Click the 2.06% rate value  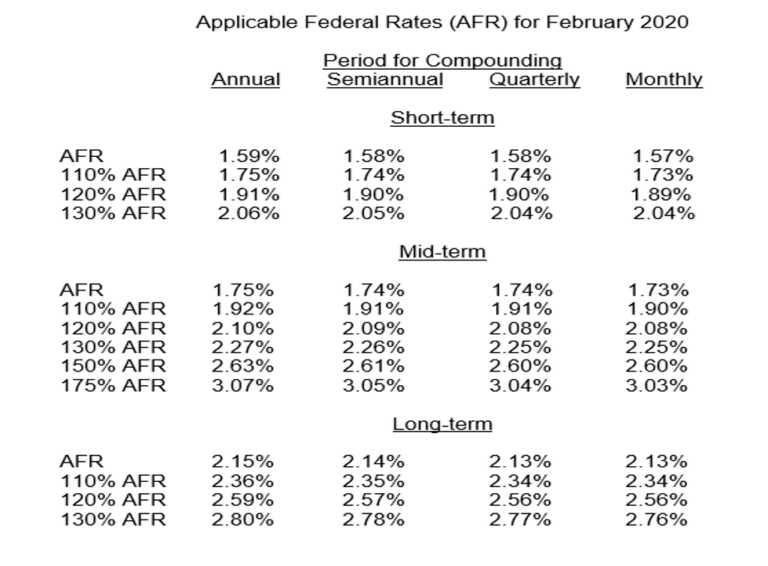coord(249,214)
